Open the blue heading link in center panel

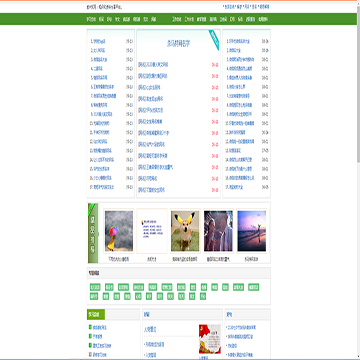click(178, 43)
